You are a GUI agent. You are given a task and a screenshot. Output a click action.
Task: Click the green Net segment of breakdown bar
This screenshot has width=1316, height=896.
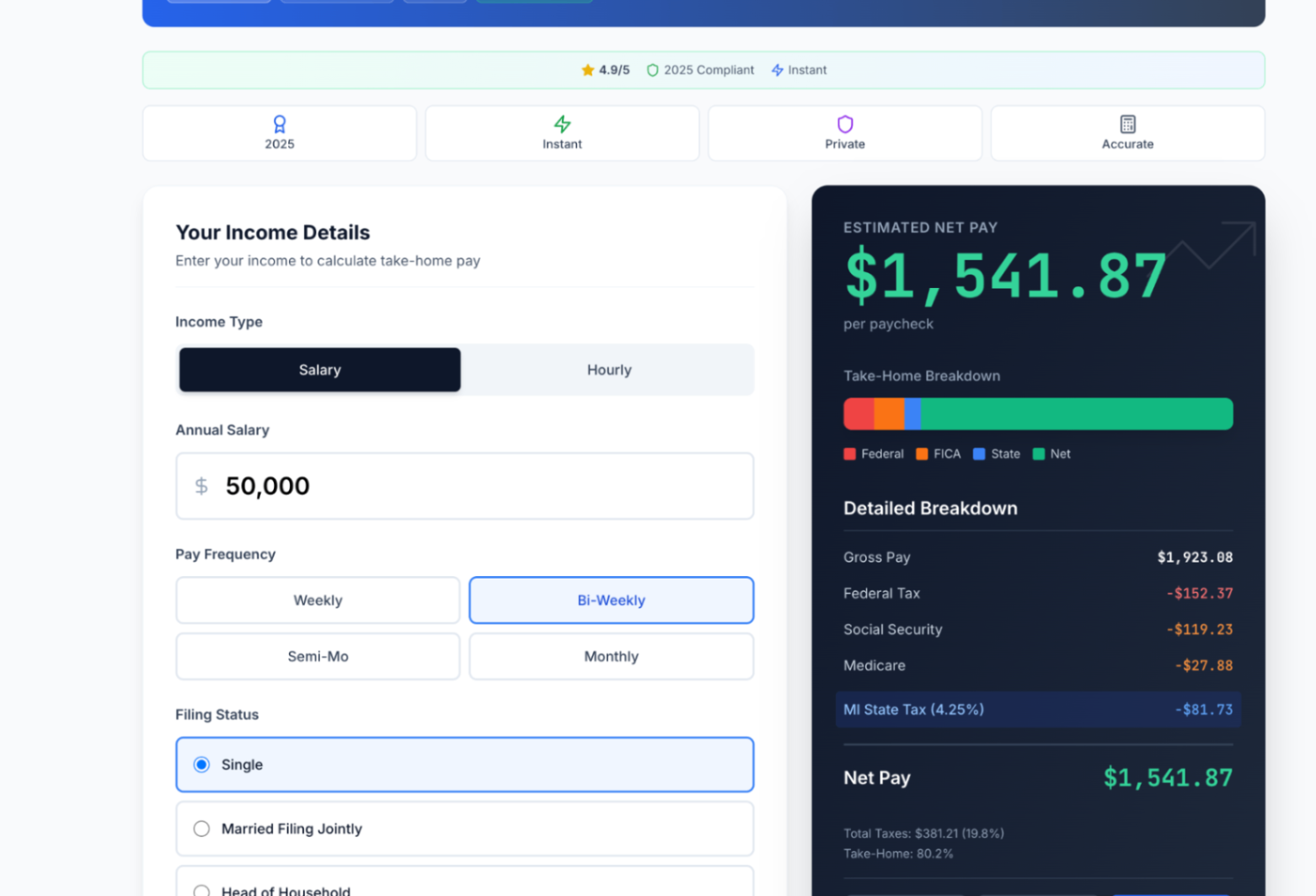(x=1076, y=414)
